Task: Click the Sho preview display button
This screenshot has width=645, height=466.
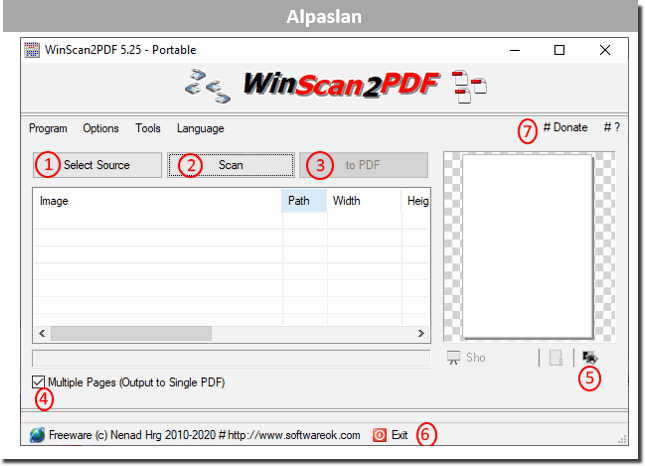Action: [x=466, y=358]
